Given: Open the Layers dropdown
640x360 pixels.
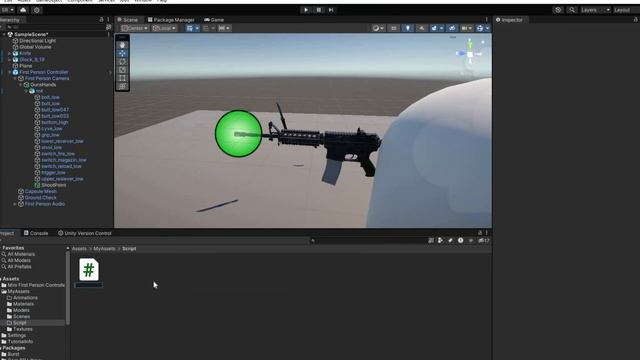Looking at the screenshot, I should [x=596, y=10].
